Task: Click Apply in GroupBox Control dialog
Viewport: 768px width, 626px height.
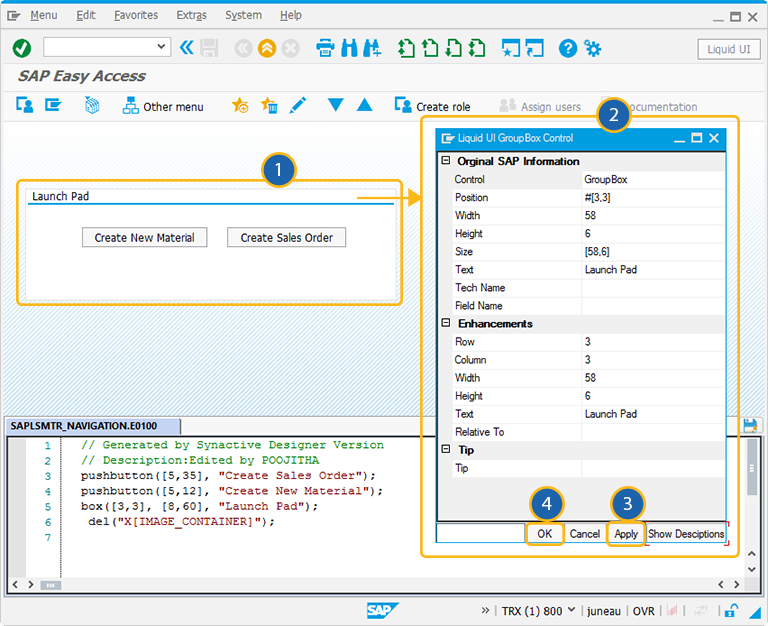Action: click(626, 533)
